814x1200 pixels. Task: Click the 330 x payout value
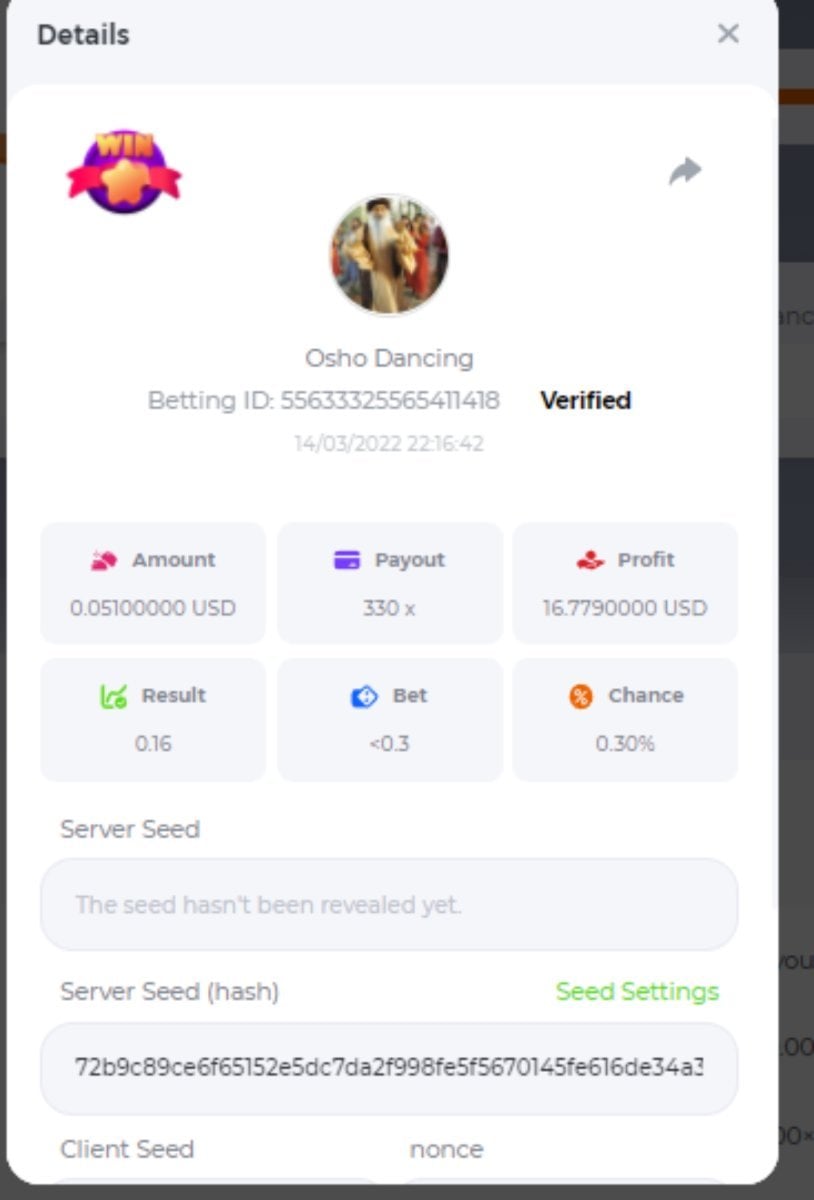click(x=389, y=608)
